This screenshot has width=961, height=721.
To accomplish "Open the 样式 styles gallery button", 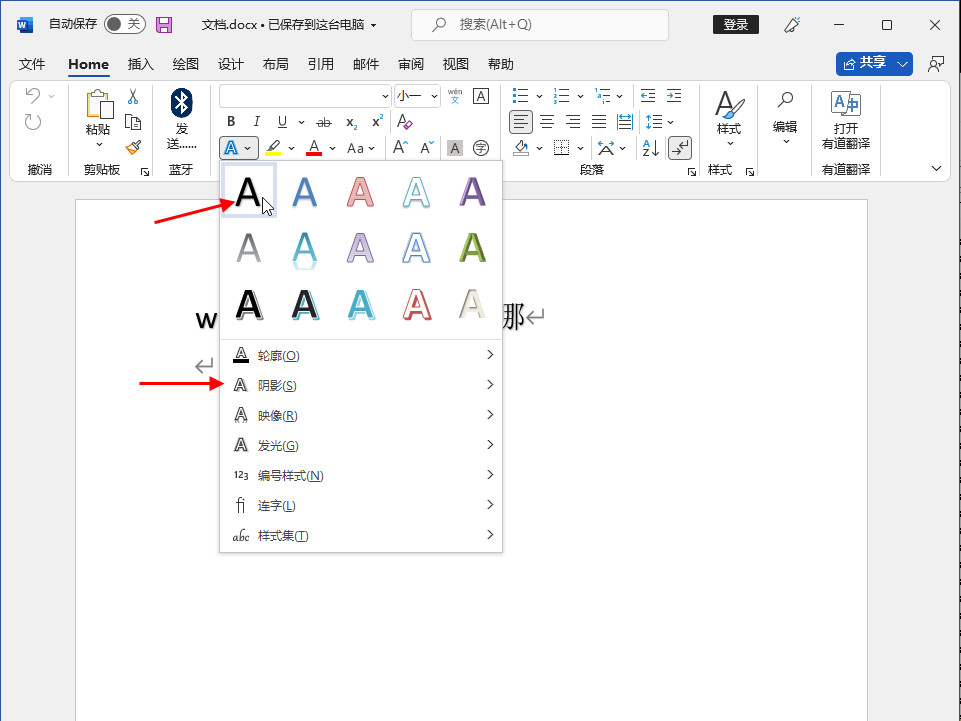I will coord(729,120).
